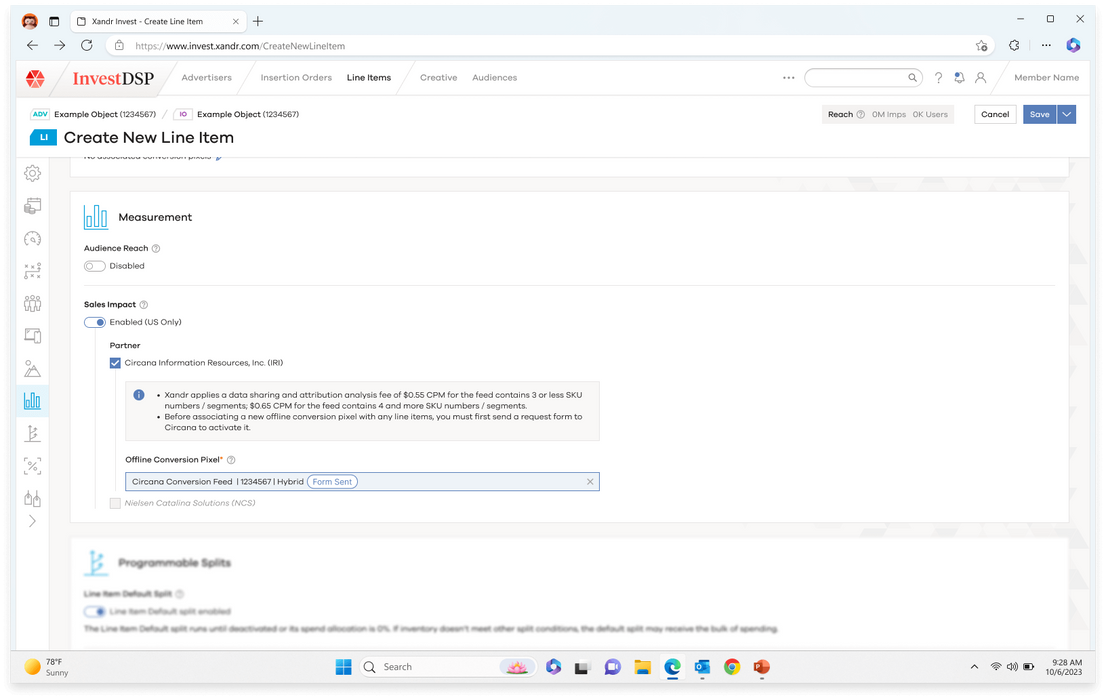Show Reach help tooltip icon
Screen dimensions: 1106x699
pyautogui.click(x=861, y=114)
